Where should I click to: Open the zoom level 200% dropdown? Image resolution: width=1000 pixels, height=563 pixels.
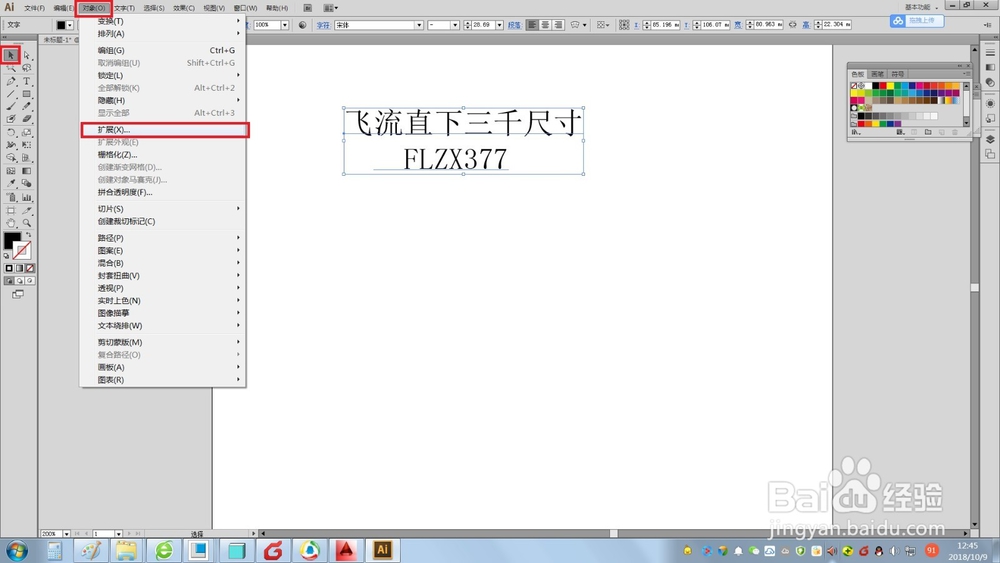point(66,534)
